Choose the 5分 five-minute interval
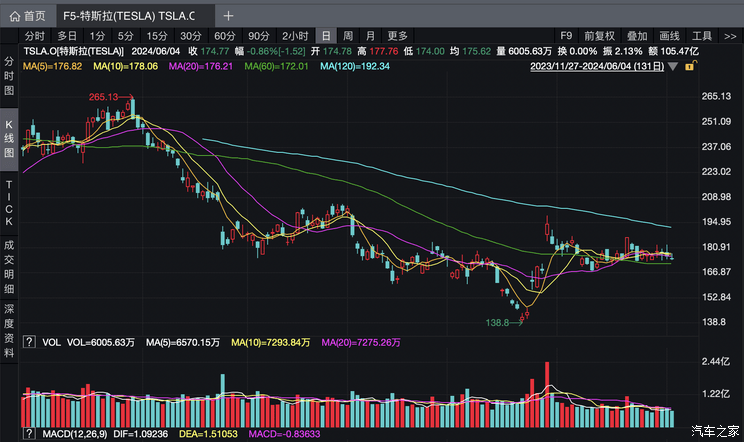The image size is (744, 442). click(x=126, y=36)
